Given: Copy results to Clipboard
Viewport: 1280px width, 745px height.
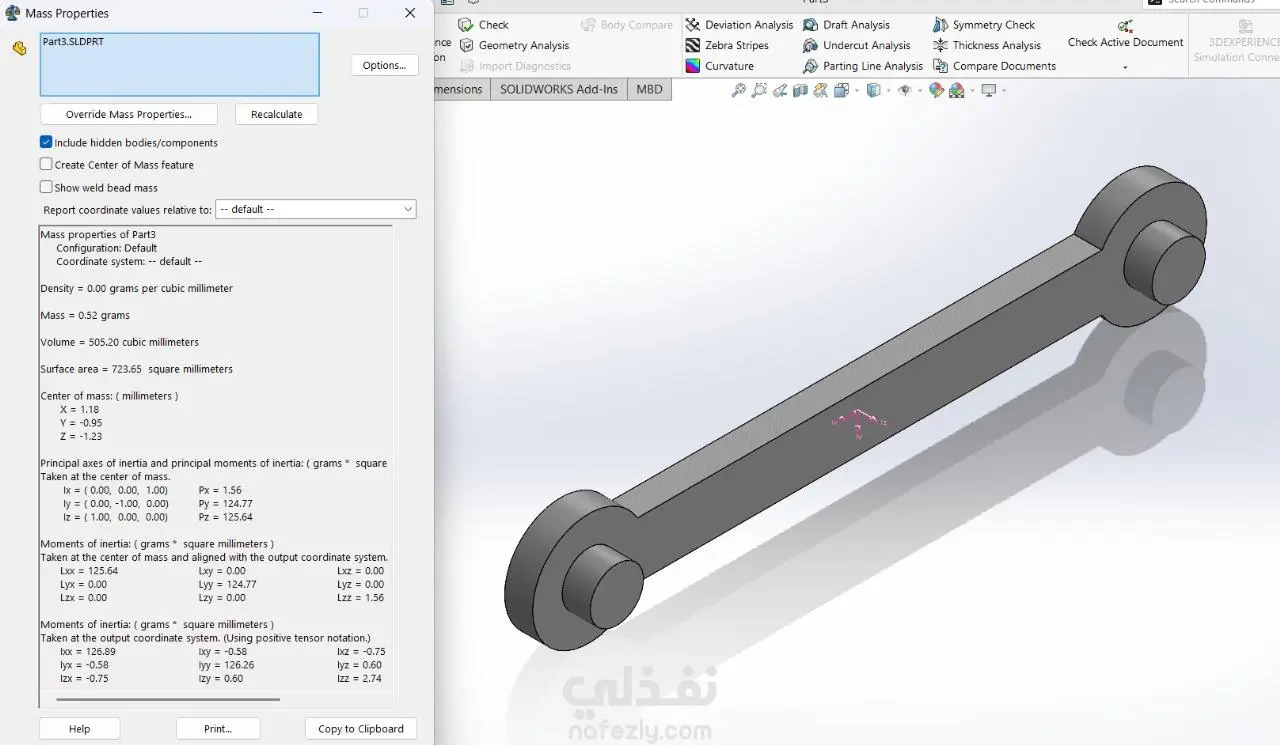Looking at the screenshot, I should pyautogui.click(x=361, y=729).
